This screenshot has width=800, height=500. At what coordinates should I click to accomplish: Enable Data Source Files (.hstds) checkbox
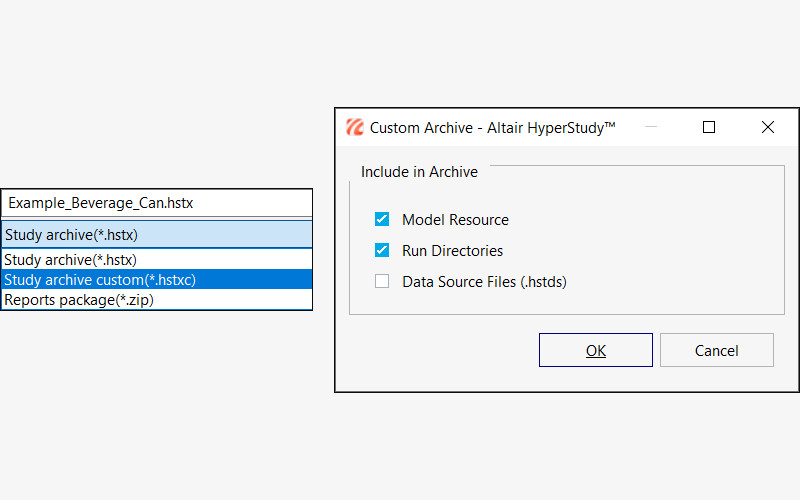(382, 282)
